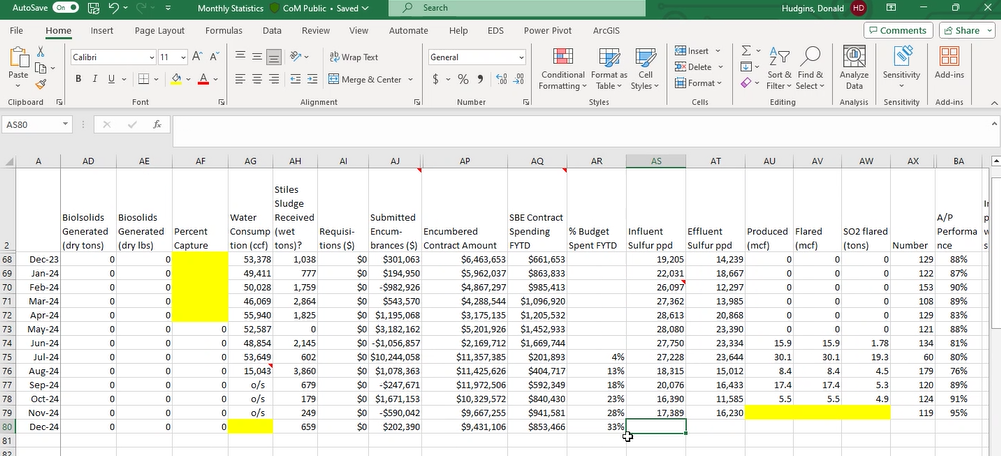Screen dimensions: 1001x456
Task: Click the Cut scissors icon
Action: 41,51
